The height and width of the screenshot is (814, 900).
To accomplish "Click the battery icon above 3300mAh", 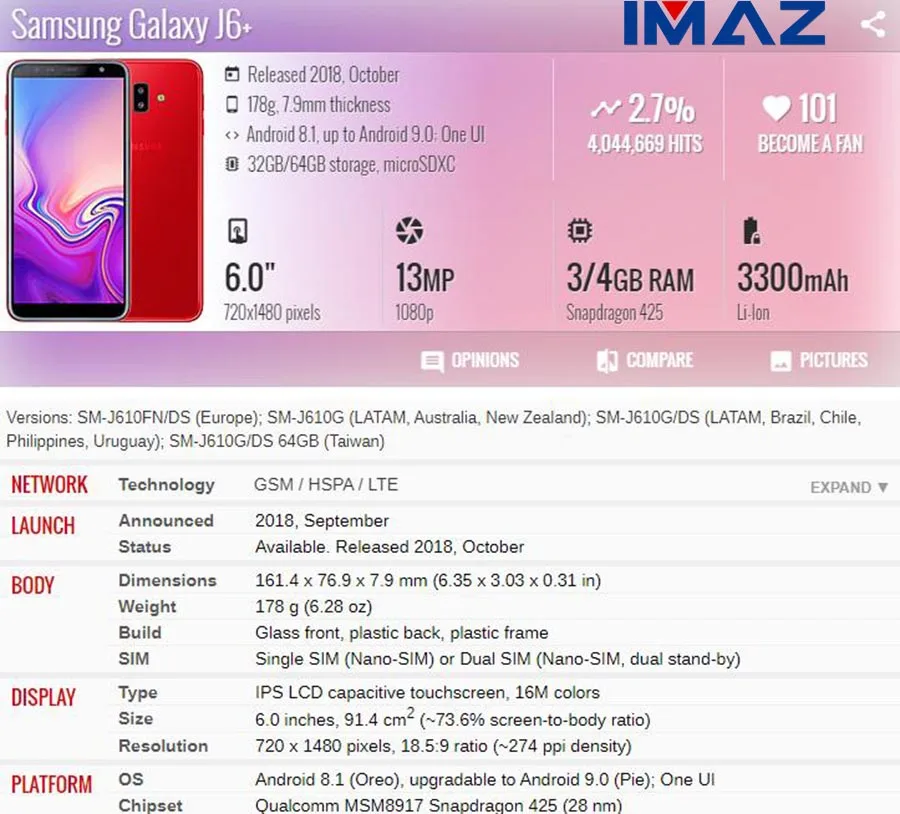I will (751, 231).
